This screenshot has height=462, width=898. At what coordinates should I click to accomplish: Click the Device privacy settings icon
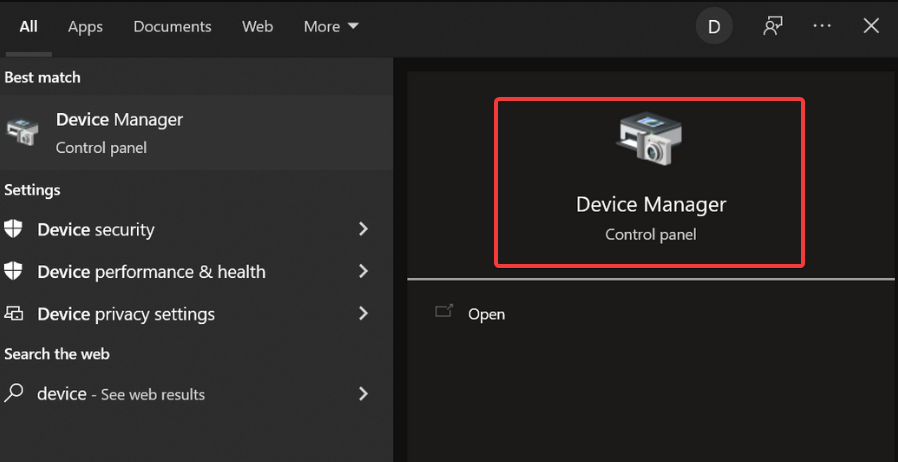tap(14, 313)
